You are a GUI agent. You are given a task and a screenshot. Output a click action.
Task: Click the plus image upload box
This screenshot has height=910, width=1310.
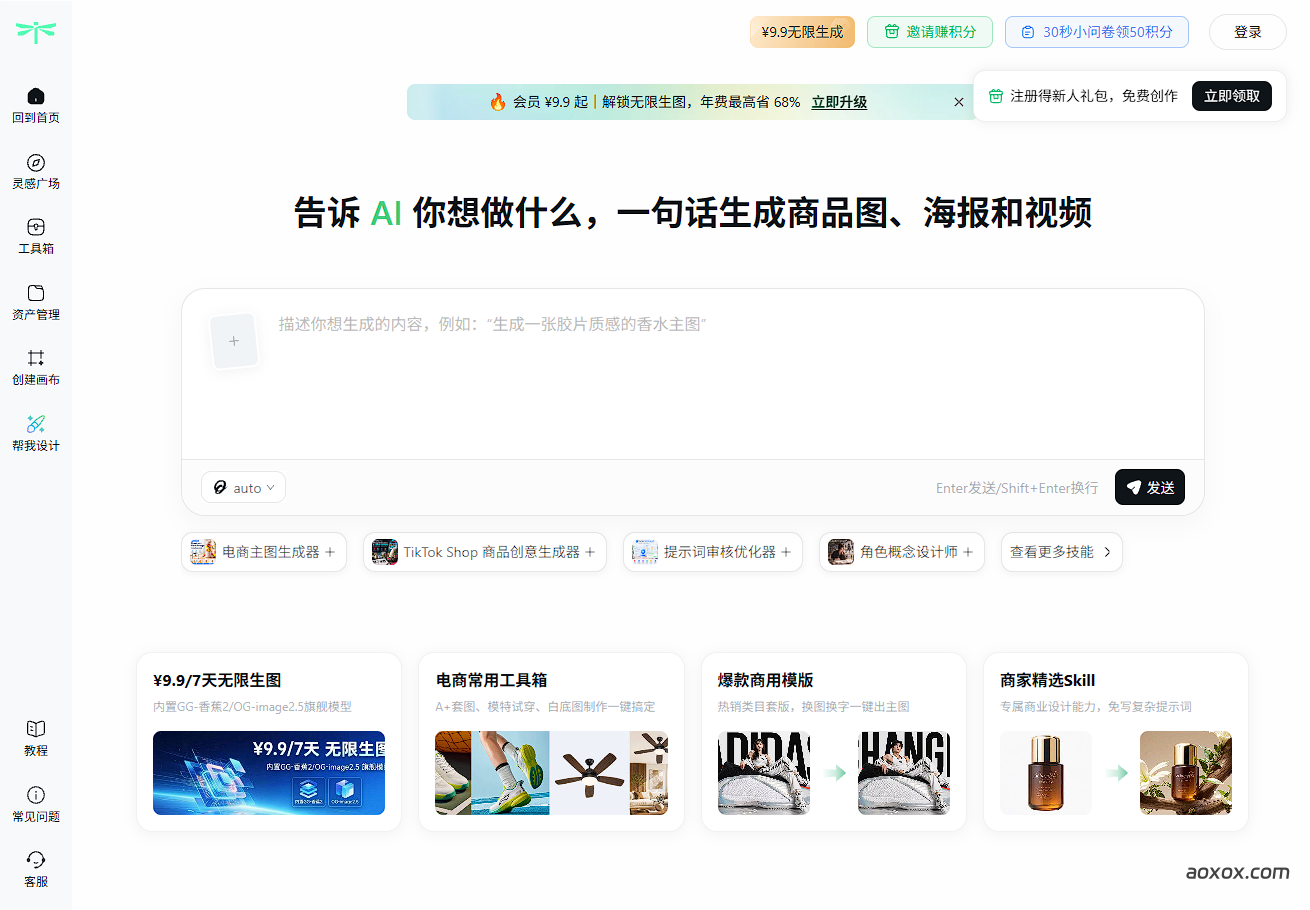click(x=234, y=341)
